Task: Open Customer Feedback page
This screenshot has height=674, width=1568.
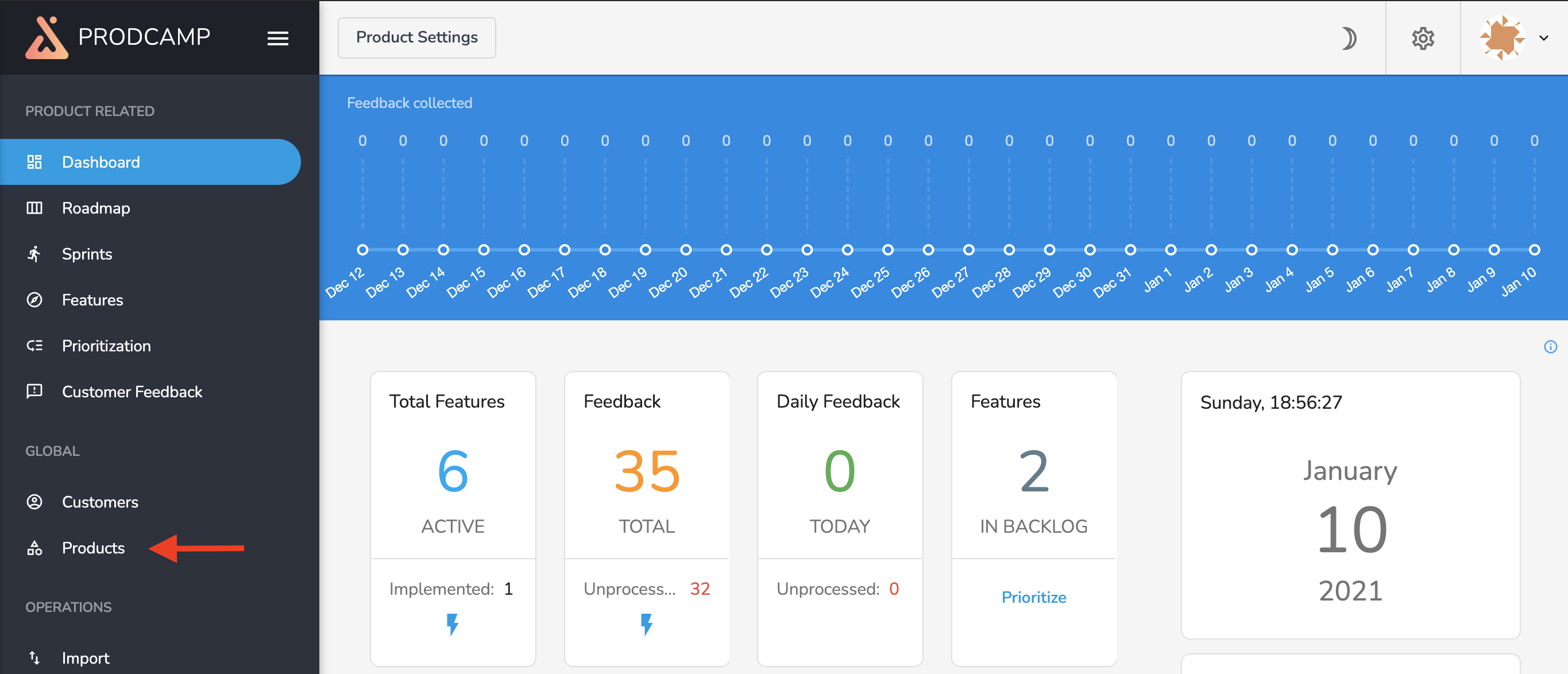Action: pyautogui.click(x=132, y=392)
